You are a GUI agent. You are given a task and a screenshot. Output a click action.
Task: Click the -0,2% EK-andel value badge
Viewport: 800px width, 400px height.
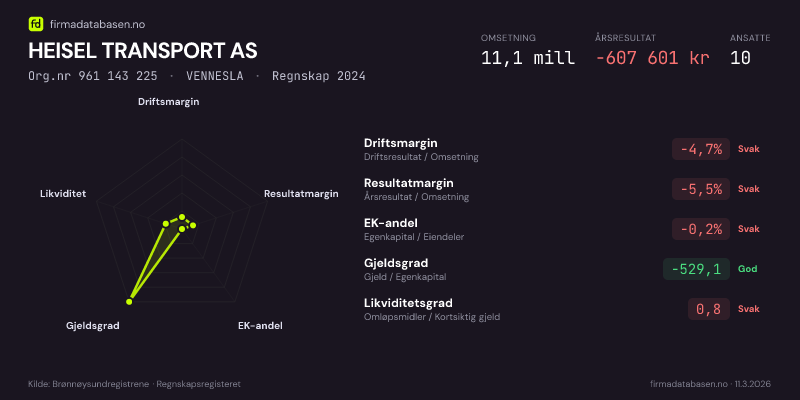point(700,229)
